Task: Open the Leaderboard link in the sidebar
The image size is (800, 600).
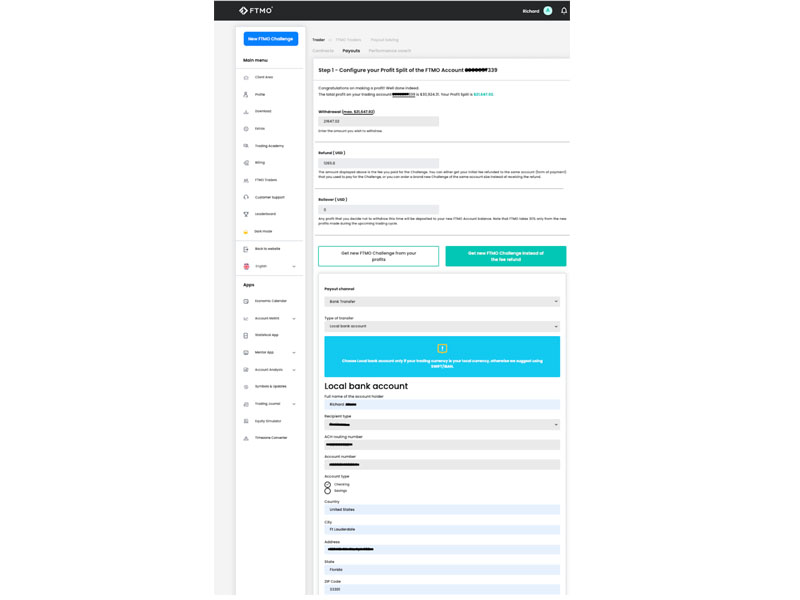Action: point(265,214)
